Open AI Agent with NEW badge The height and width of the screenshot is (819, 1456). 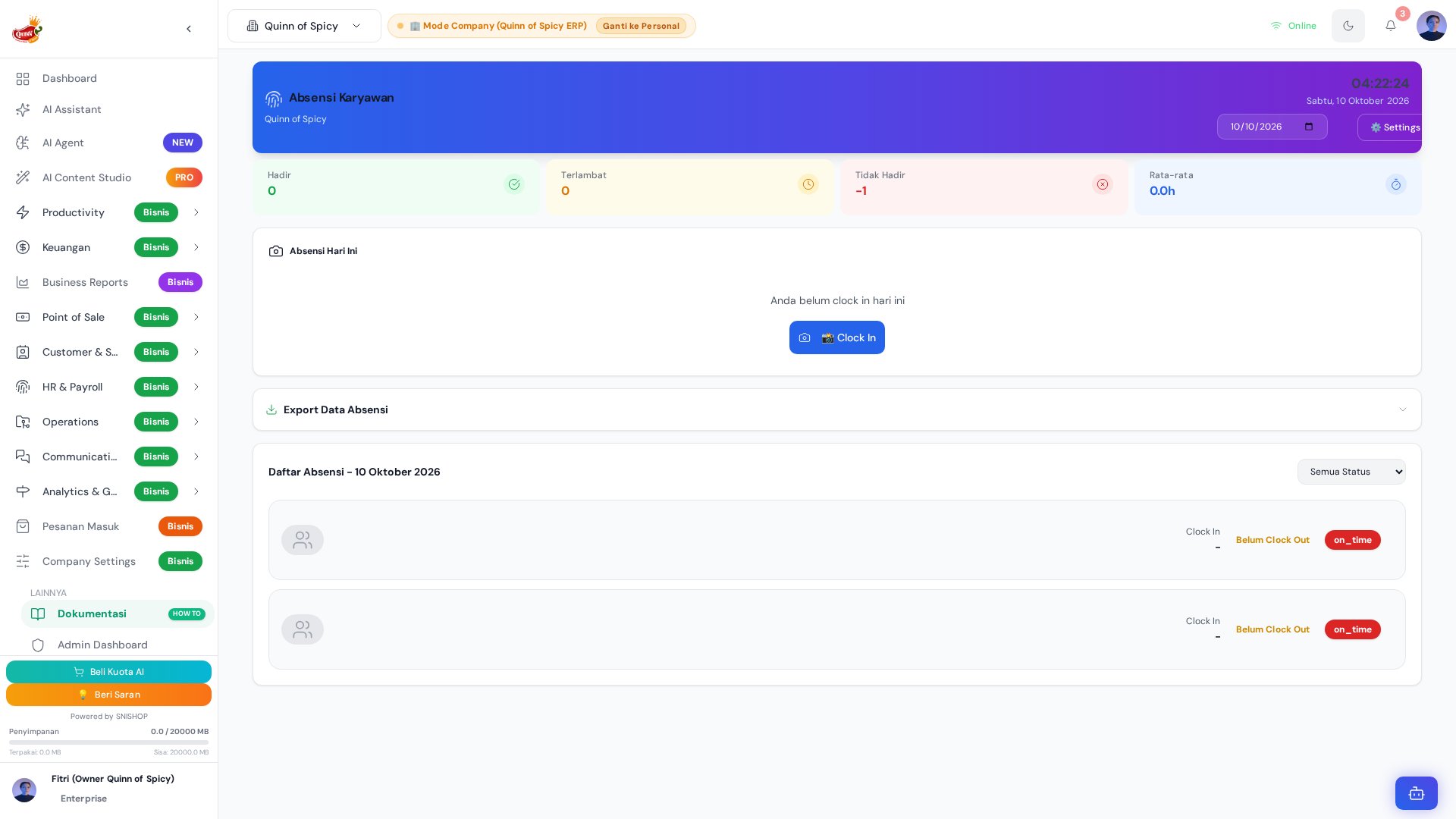click(x=108, y=143)
